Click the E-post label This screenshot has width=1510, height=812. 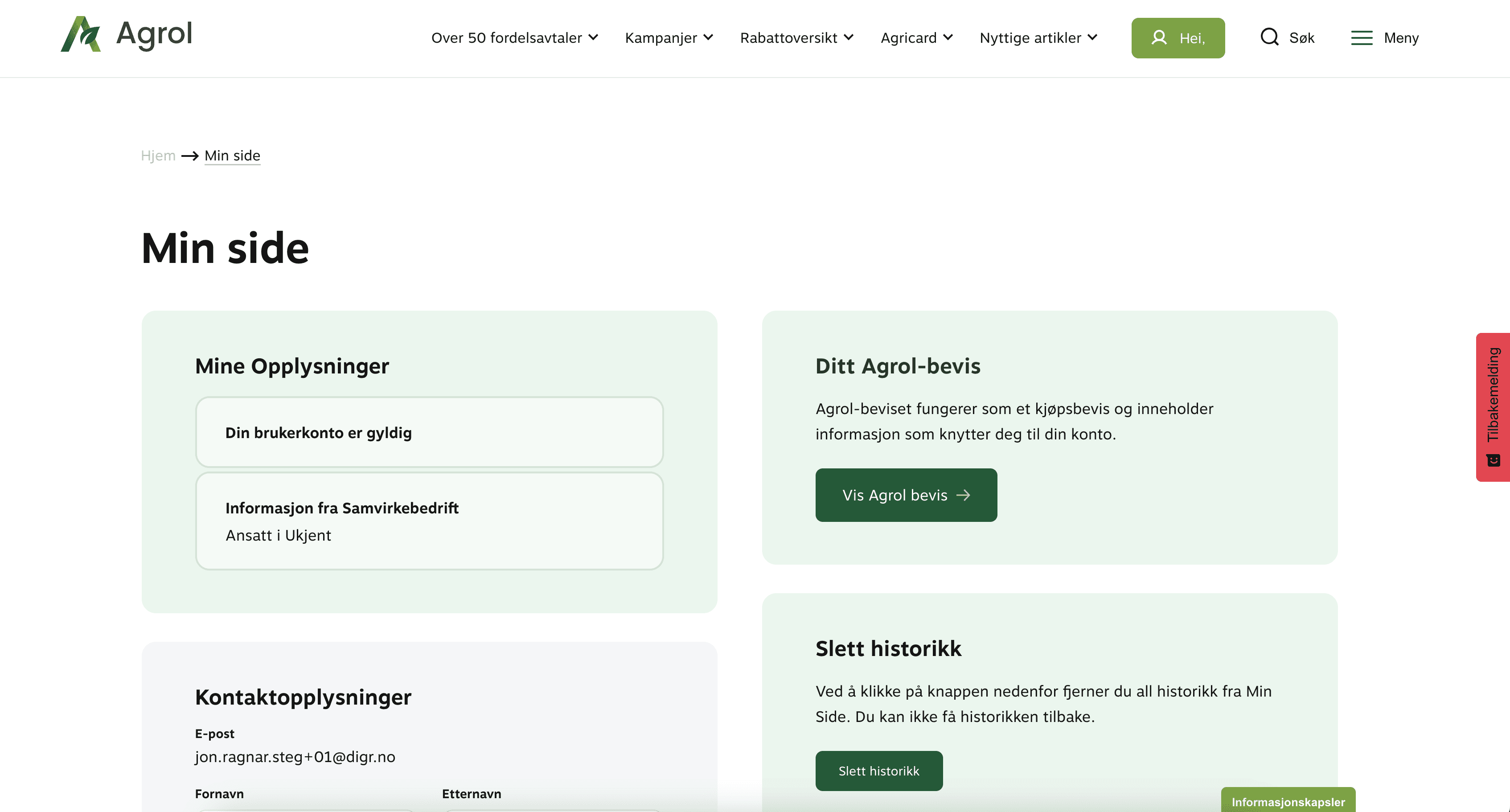pyautogui.click(x=214, y=734)
